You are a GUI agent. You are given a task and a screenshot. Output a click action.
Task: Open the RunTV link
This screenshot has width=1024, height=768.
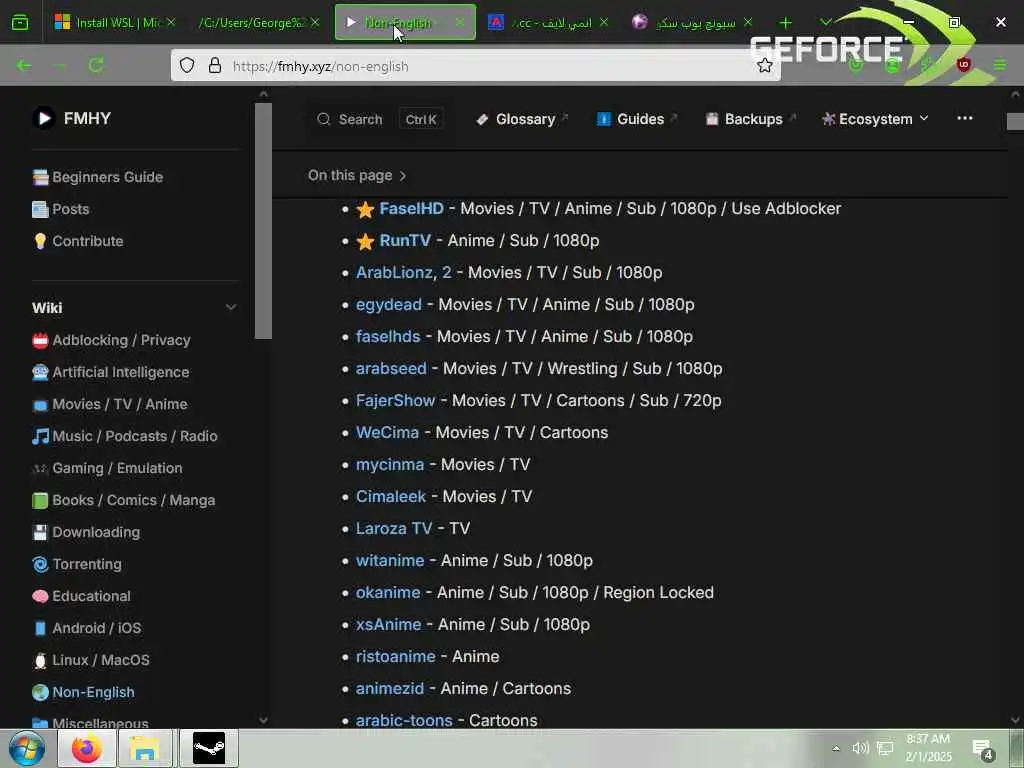[405, 240]
